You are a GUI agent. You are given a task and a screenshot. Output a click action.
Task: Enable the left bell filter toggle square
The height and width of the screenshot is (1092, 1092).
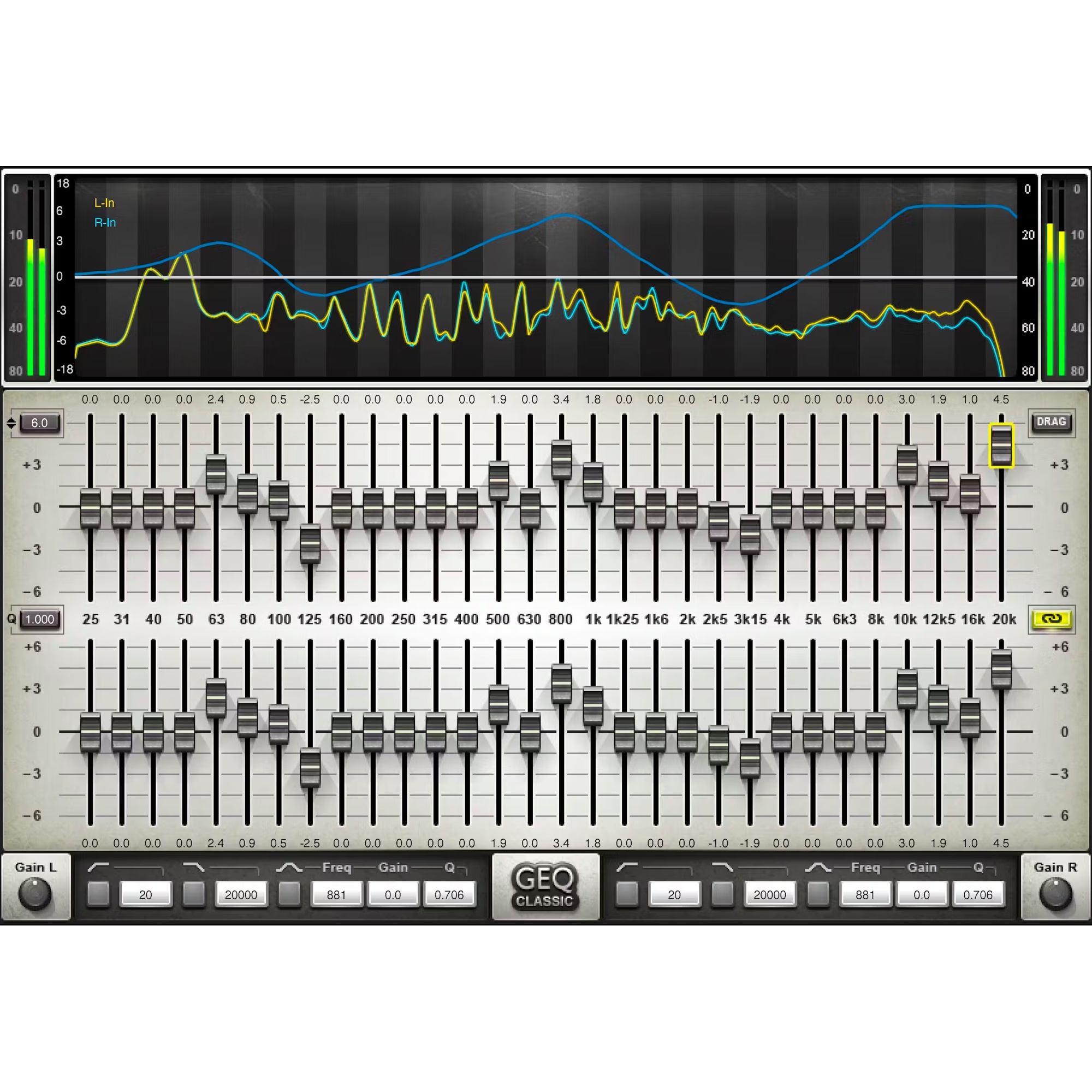[x=289, y=894]
